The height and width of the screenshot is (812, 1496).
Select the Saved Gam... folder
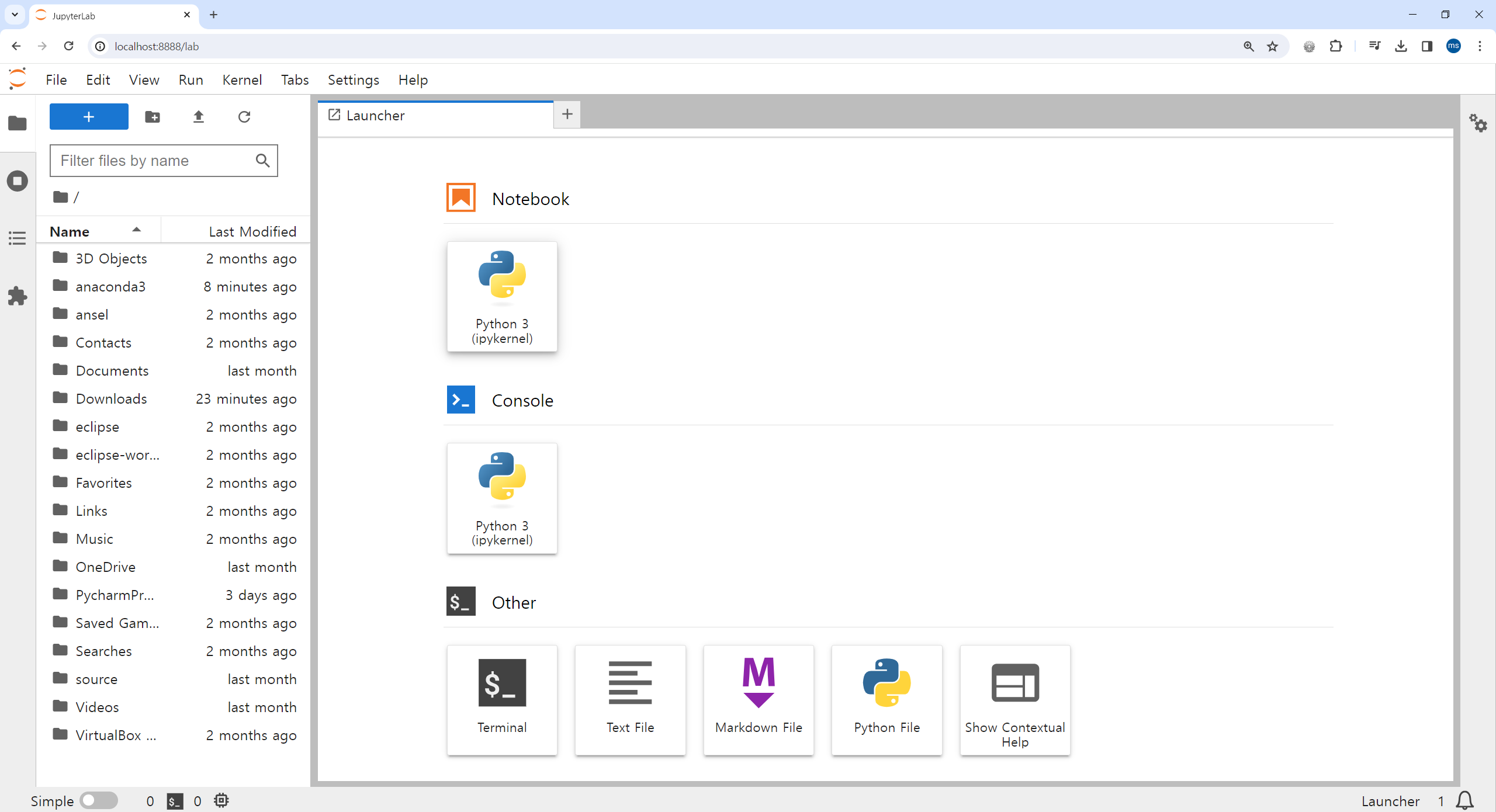pyautogui.click(x=174, y=623)
